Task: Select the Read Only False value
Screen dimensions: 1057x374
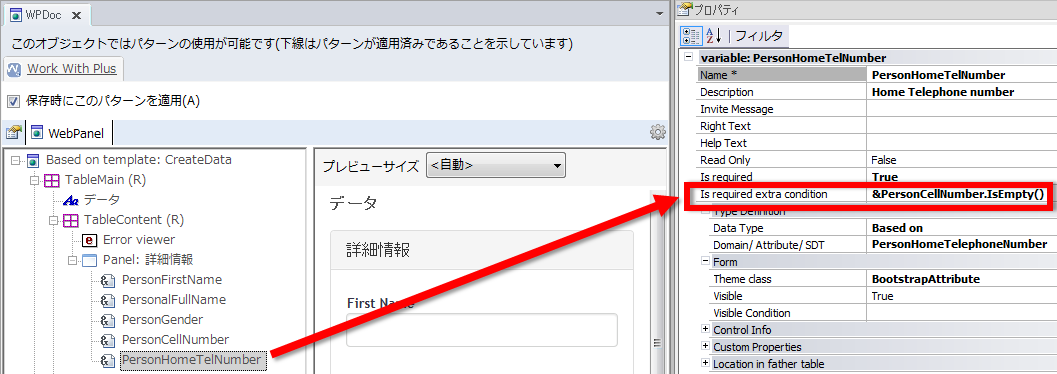Action: click(x=962, y=160)
